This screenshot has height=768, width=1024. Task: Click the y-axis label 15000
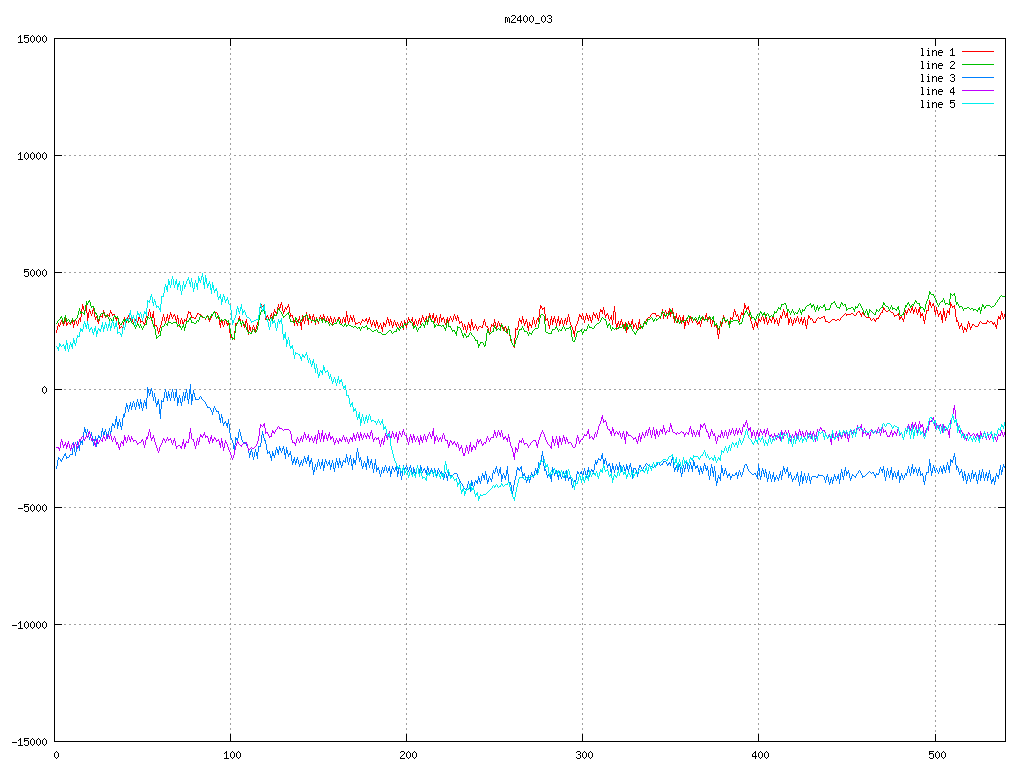coord(32,39)
